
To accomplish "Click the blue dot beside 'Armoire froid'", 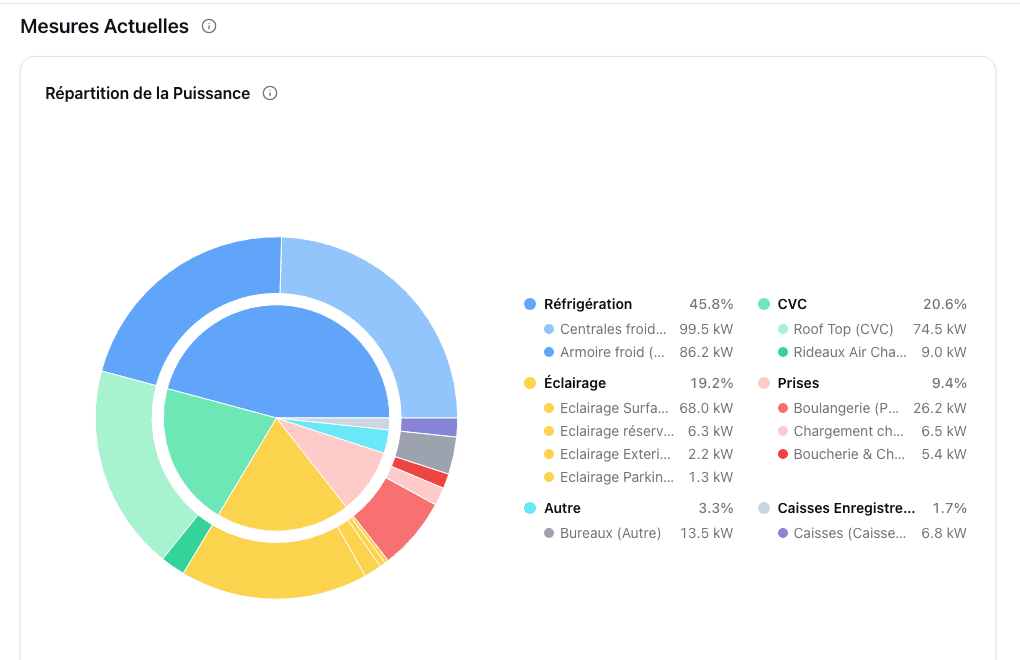I will click(x=548, y=352).
